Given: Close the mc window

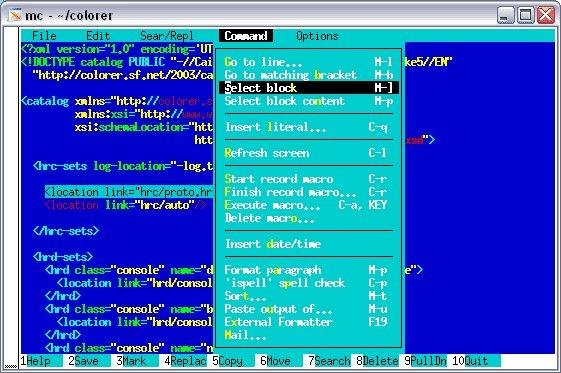Looking at the screenshot, I should pos(546,15).
